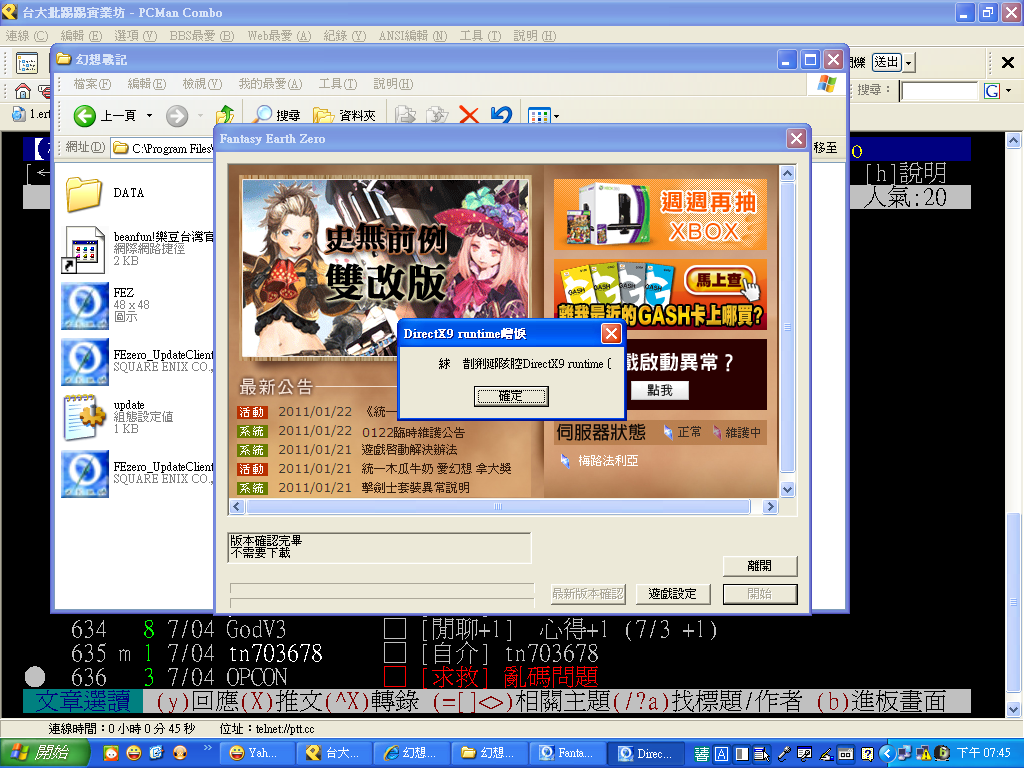This screenshot has height=768, width=1024.
Task: Select the FEZ icon file
Action: pyautogui.click(x=85, y=305)
